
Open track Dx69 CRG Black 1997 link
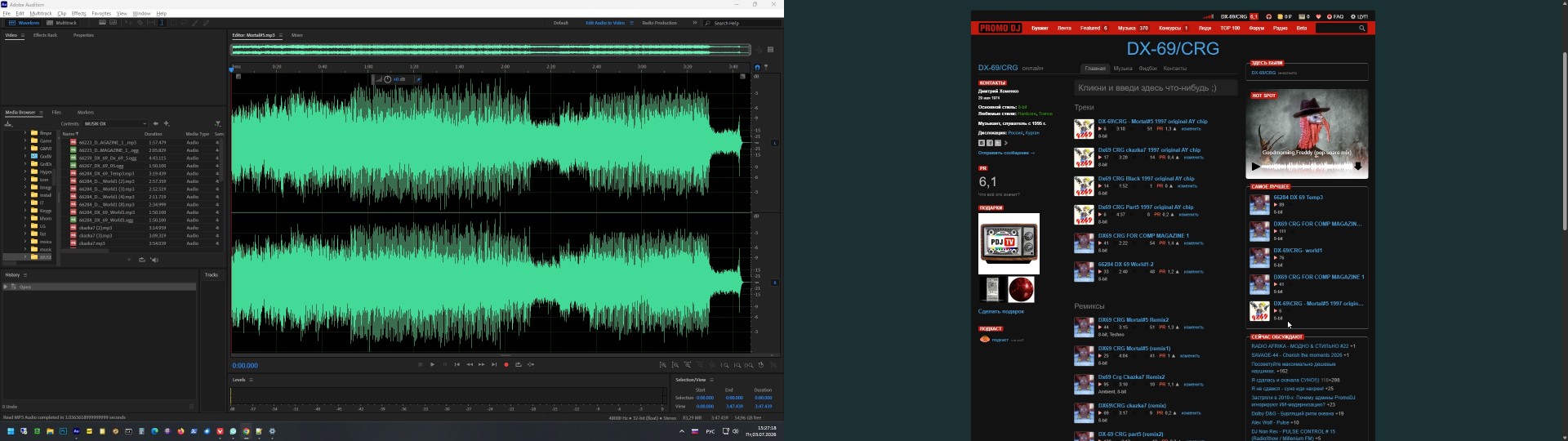click(1146, 179)
